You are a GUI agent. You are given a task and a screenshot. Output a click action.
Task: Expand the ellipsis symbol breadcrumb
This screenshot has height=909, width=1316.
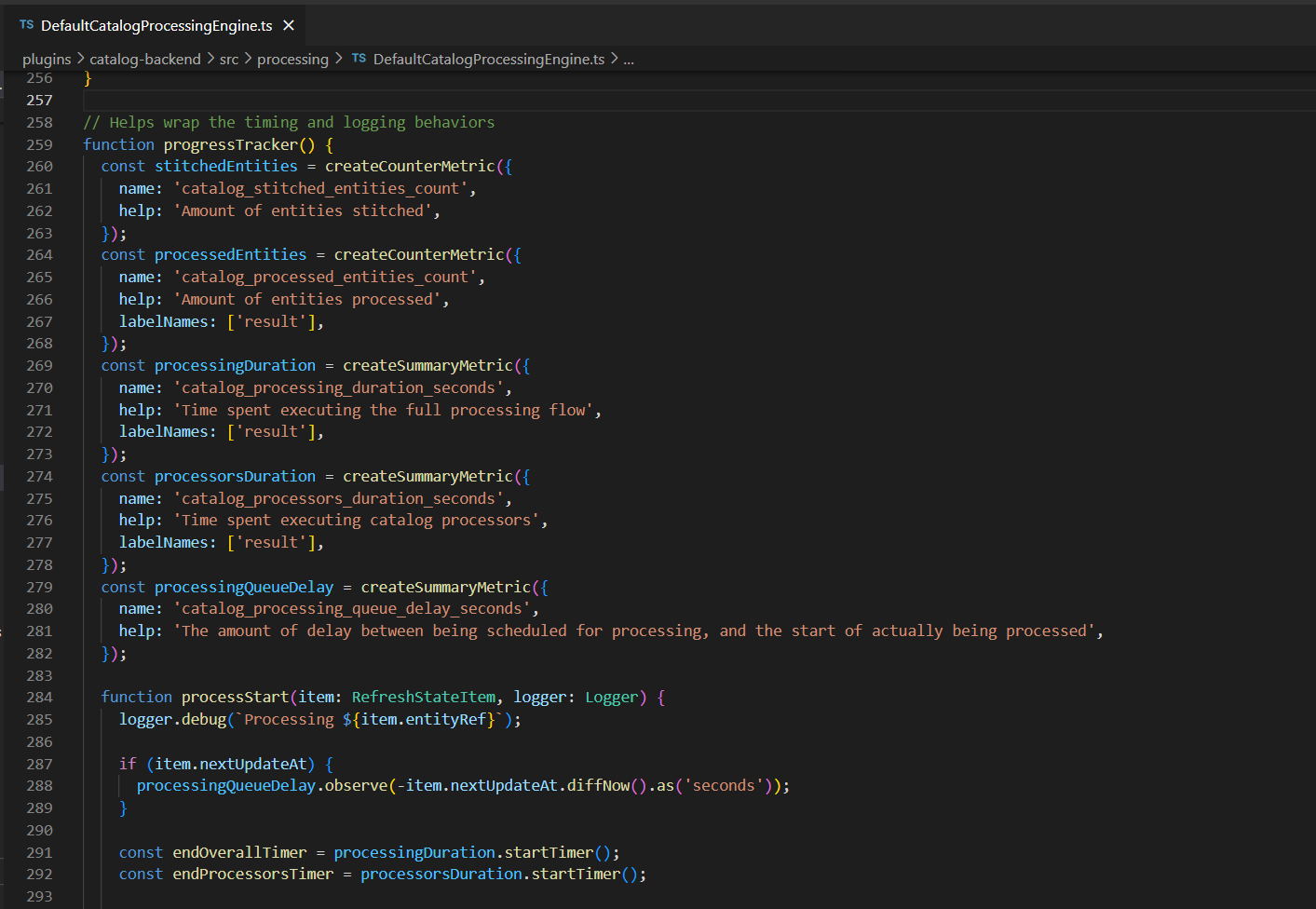629,59
